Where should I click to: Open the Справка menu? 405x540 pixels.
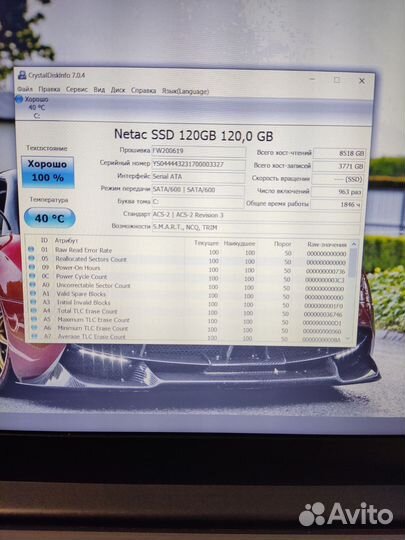(x=143, y=91)
